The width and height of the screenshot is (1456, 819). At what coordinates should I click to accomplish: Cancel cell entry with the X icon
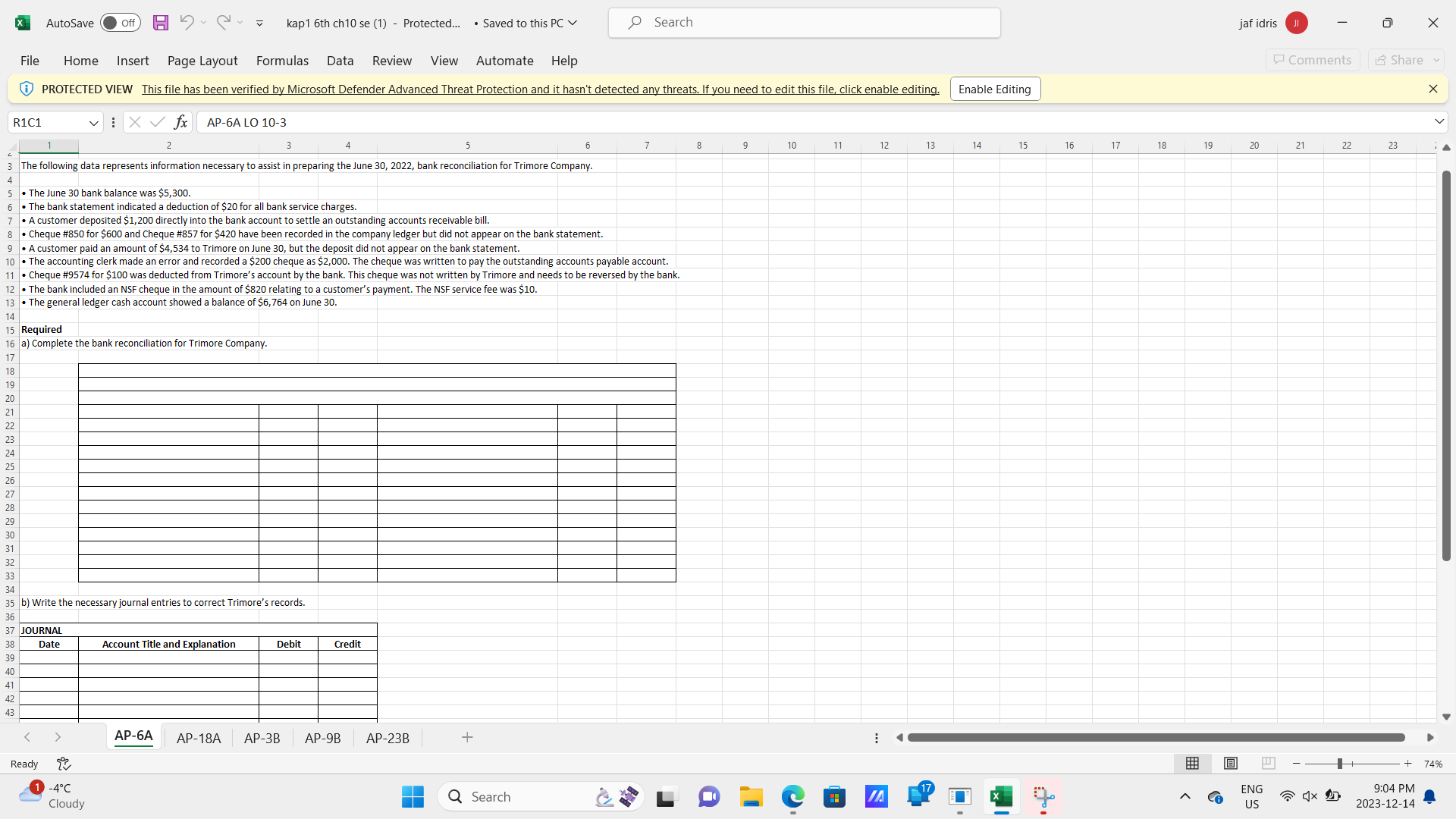[x=134, y=121]
